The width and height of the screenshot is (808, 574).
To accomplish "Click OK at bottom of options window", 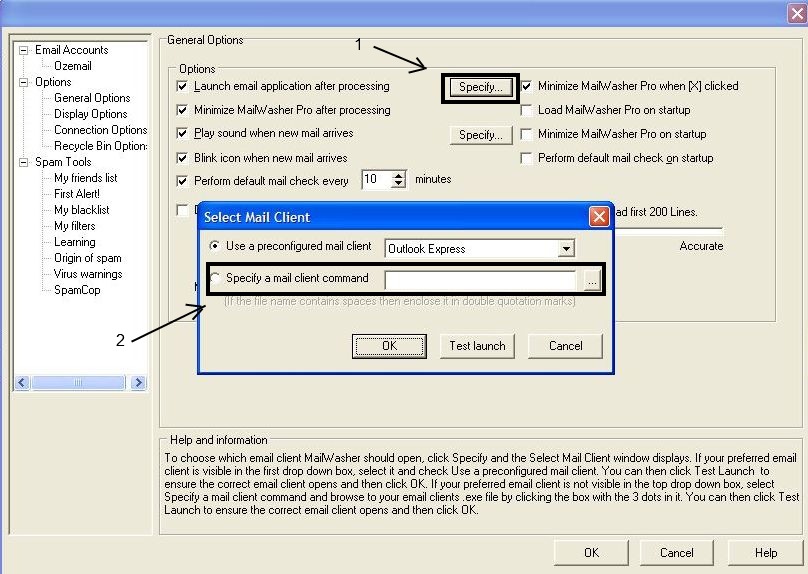I will click(x=591, y=553).
